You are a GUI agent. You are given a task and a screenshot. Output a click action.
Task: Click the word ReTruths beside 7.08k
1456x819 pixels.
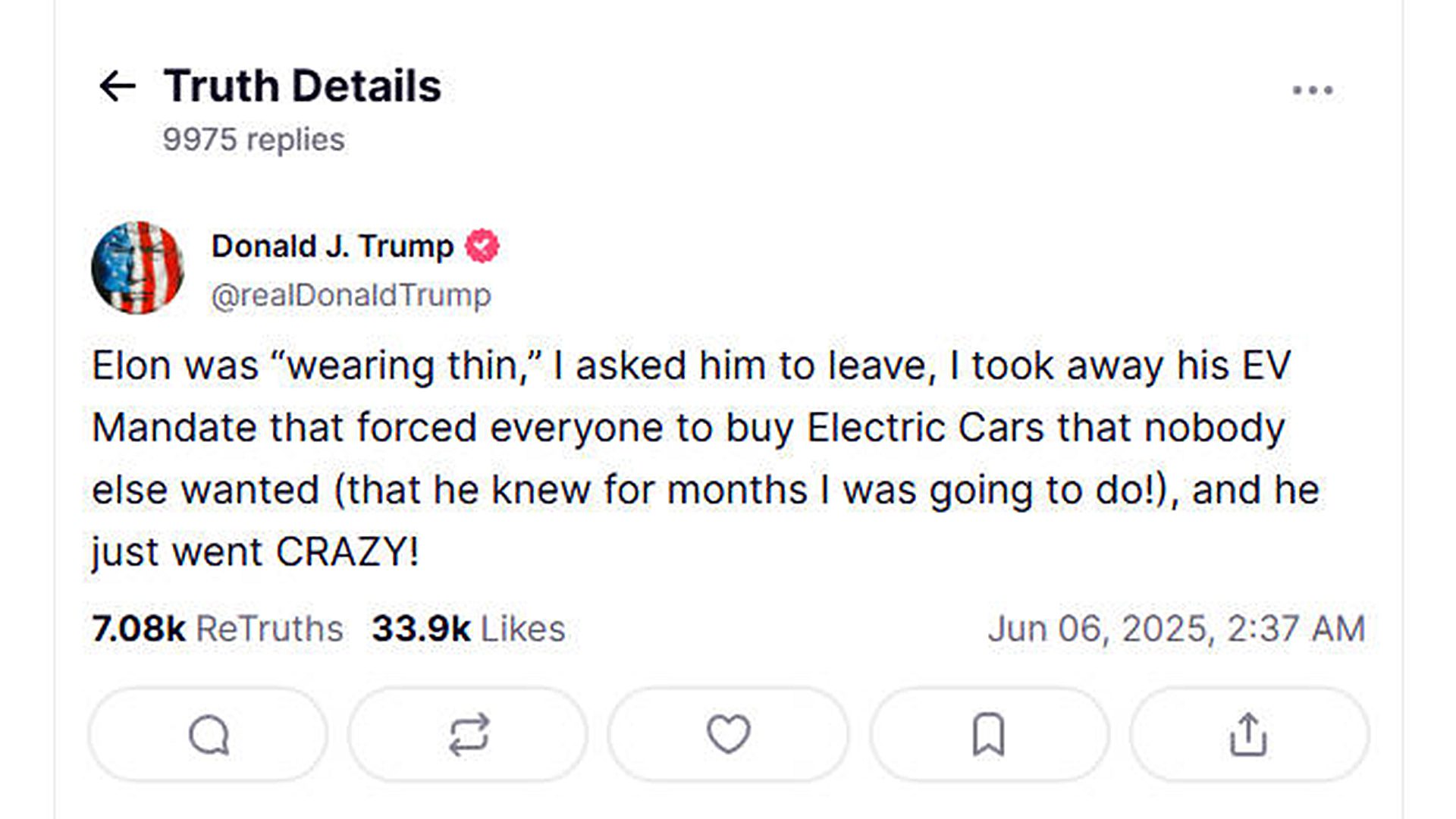point(269,629)
